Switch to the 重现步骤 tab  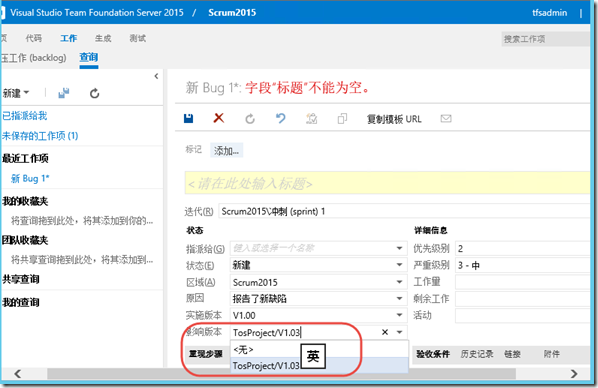(206, 354)
